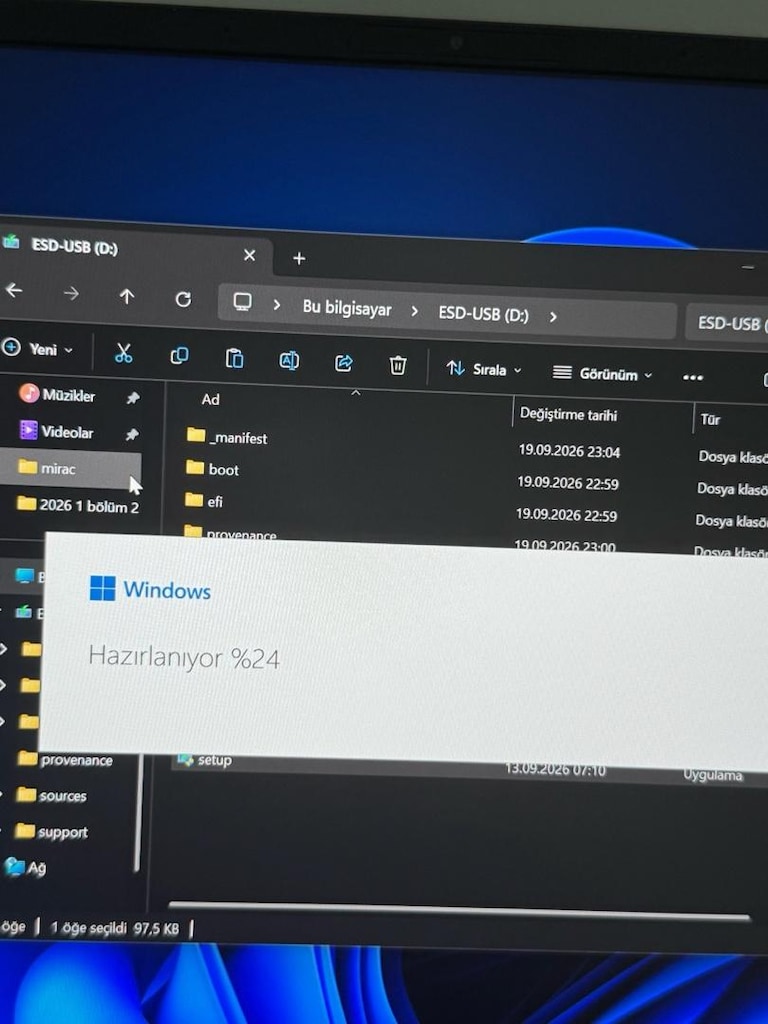The height and width of the screenshot is (1024, 768).
Task: Go up one folder level
Action: click(127, 296)
